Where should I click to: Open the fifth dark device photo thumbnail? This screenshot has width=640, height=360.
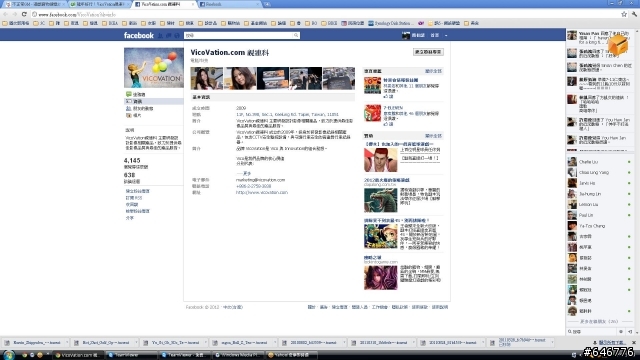click(339, 78)
